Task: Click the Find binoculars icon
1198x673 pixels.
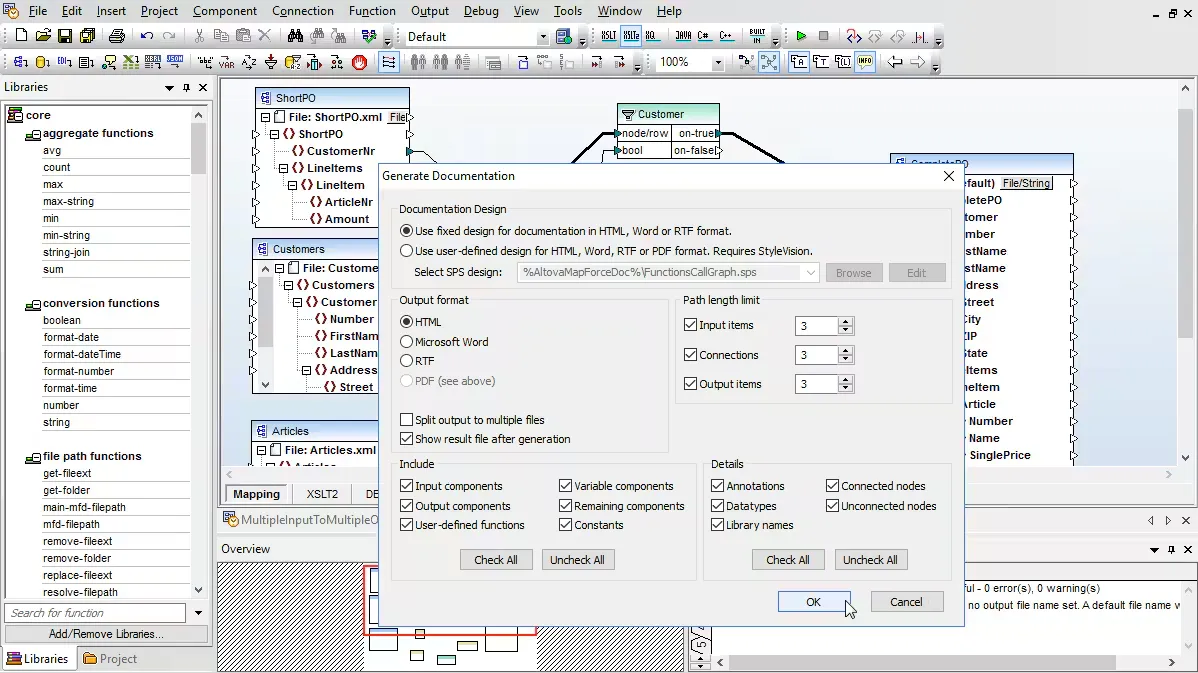Action: click(295, 36)
